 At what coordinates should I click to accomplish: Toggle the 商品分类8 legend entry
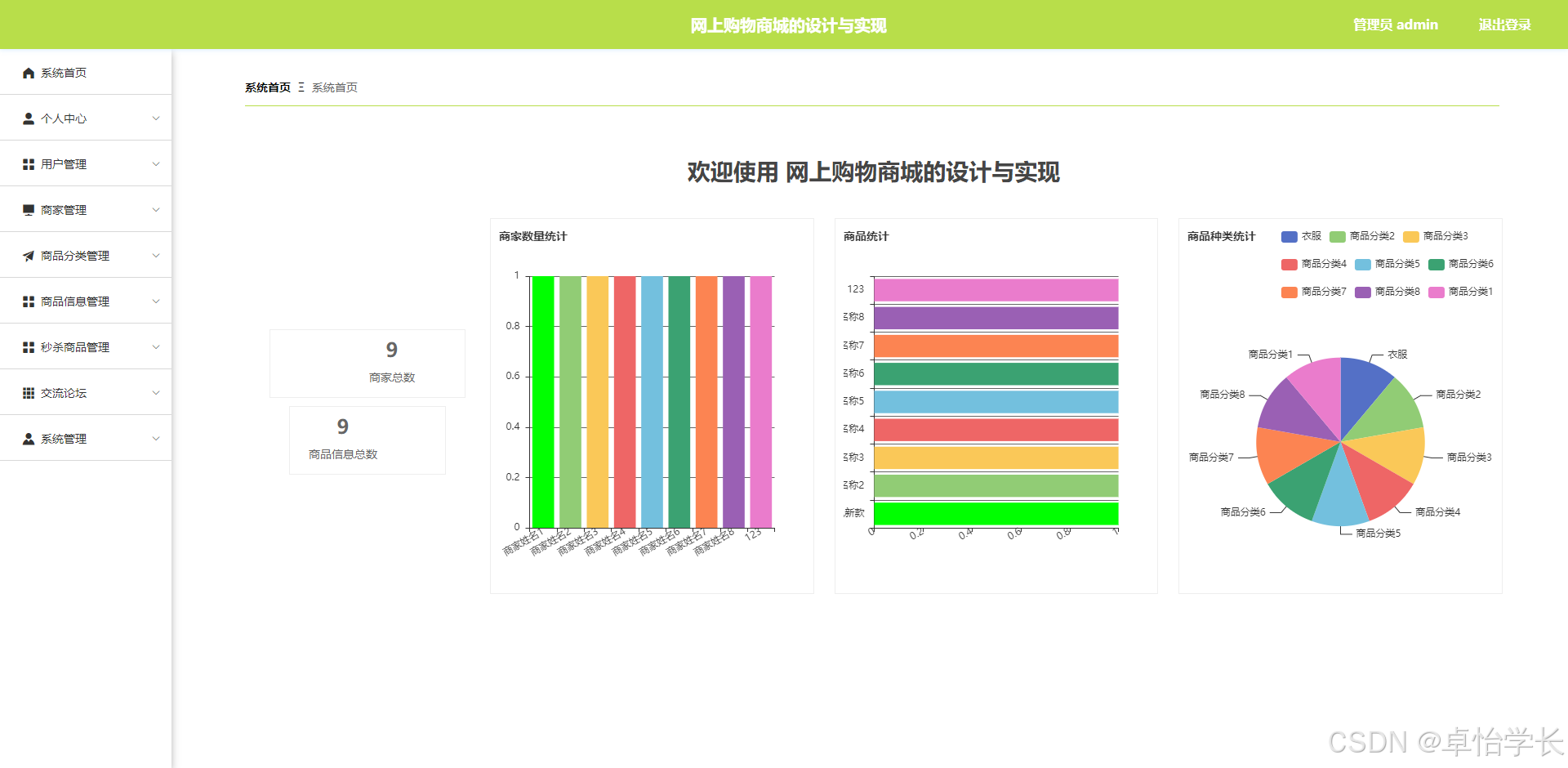(1388, 292)
